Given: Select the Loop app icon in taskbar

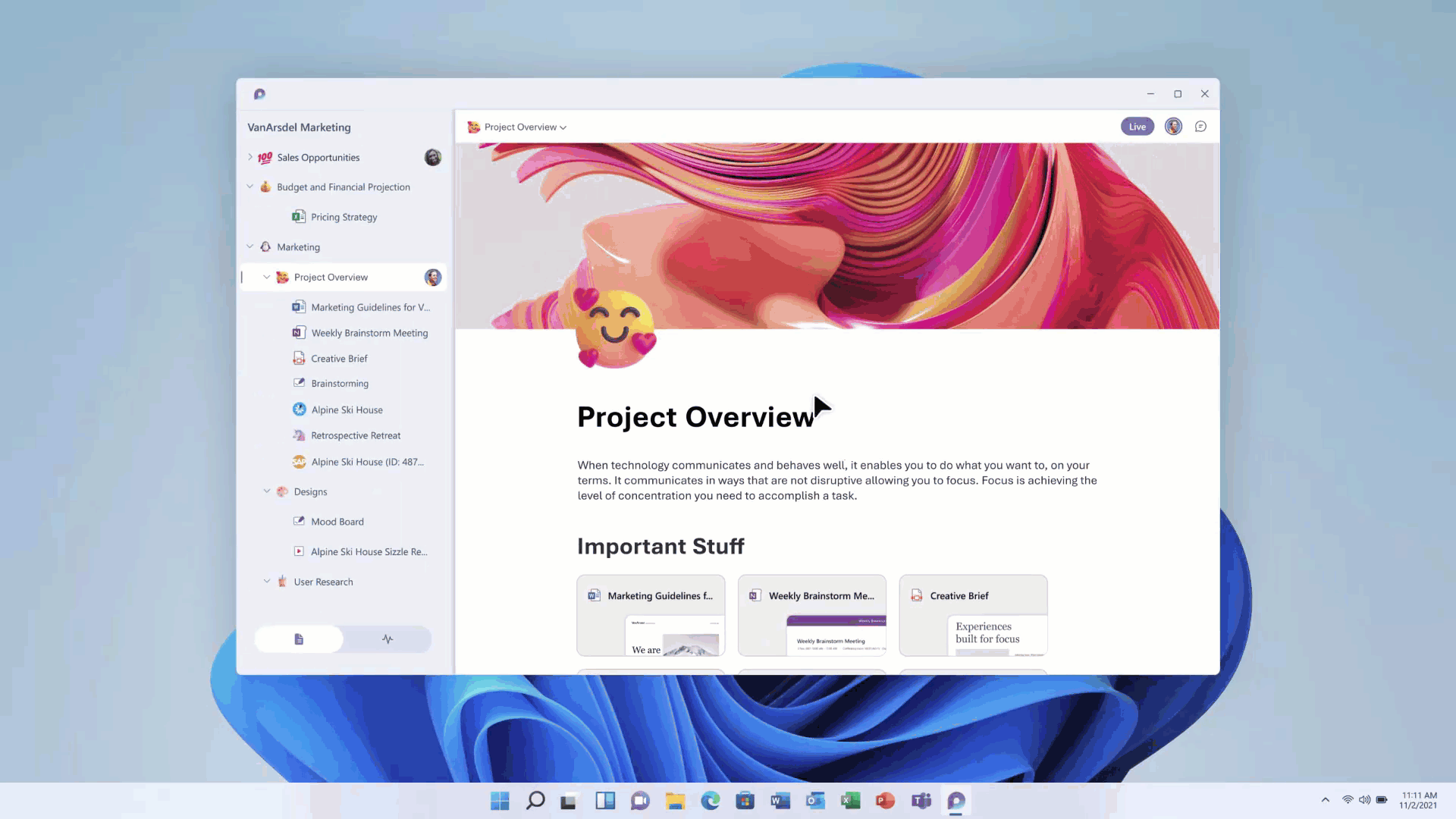Looking at the screenshot, I should (x=956, y=800).
